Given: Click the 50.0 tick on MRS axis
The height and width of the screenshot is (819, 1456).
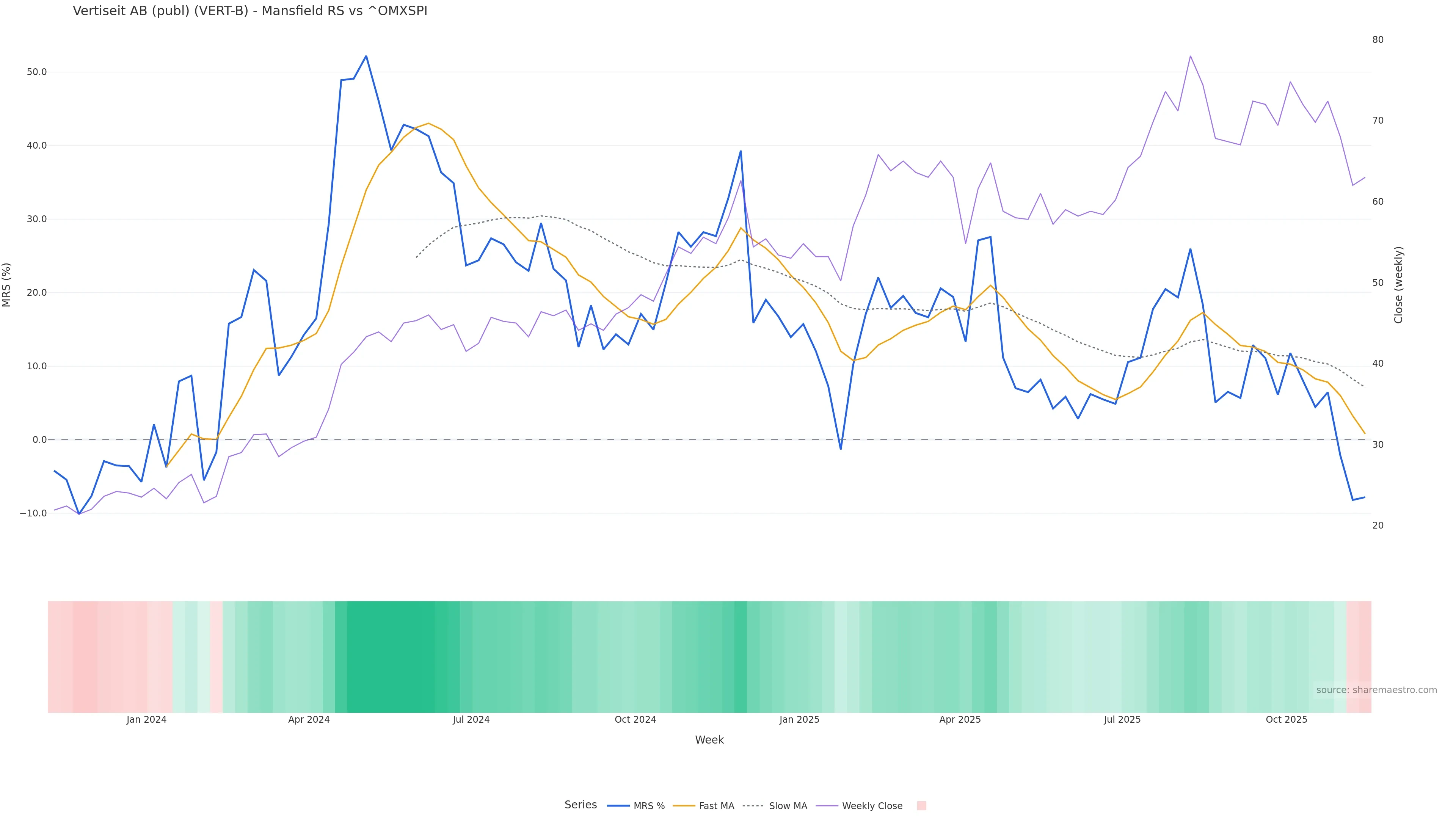Looking at the screenshot, I should 36,72.
